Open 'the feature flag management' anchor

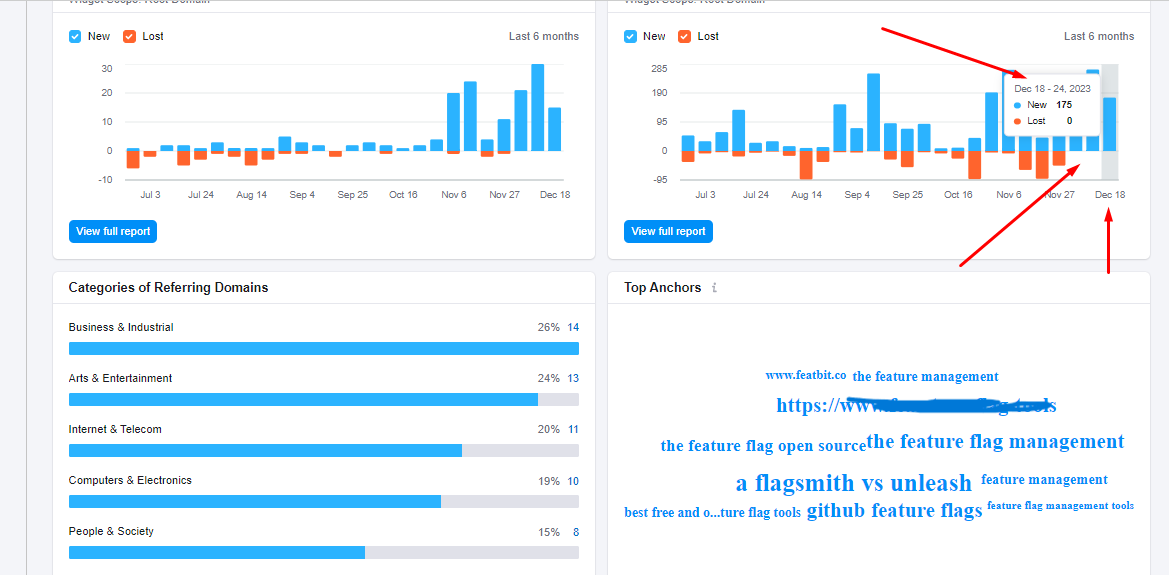[995, 442]
